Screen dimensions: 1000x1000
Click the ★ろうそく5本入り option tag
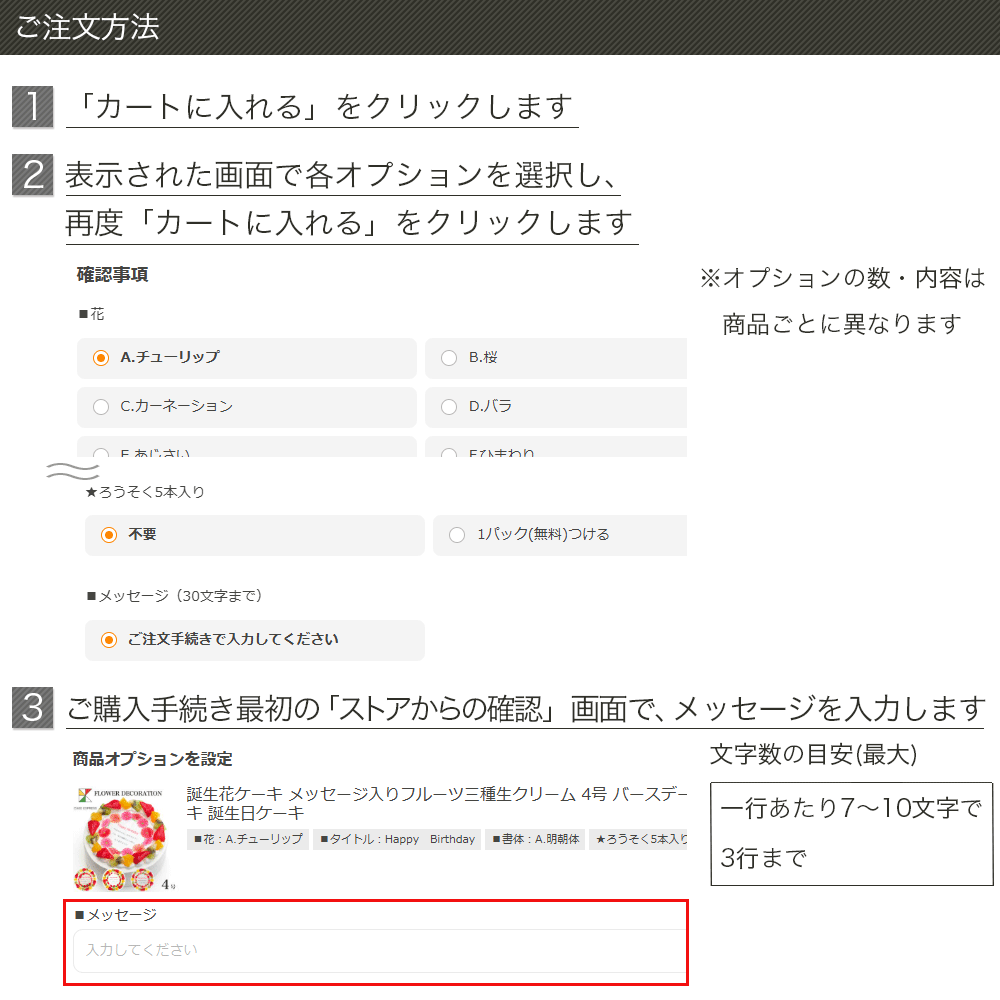640,839
